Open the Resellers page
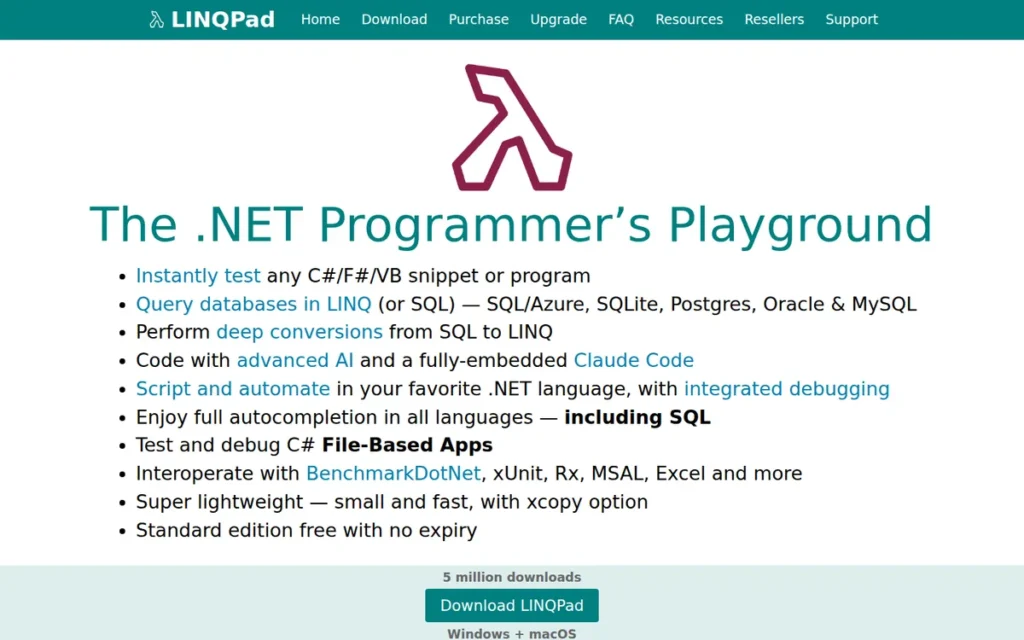Screen dimensions: 1024x640 [774, 20]
